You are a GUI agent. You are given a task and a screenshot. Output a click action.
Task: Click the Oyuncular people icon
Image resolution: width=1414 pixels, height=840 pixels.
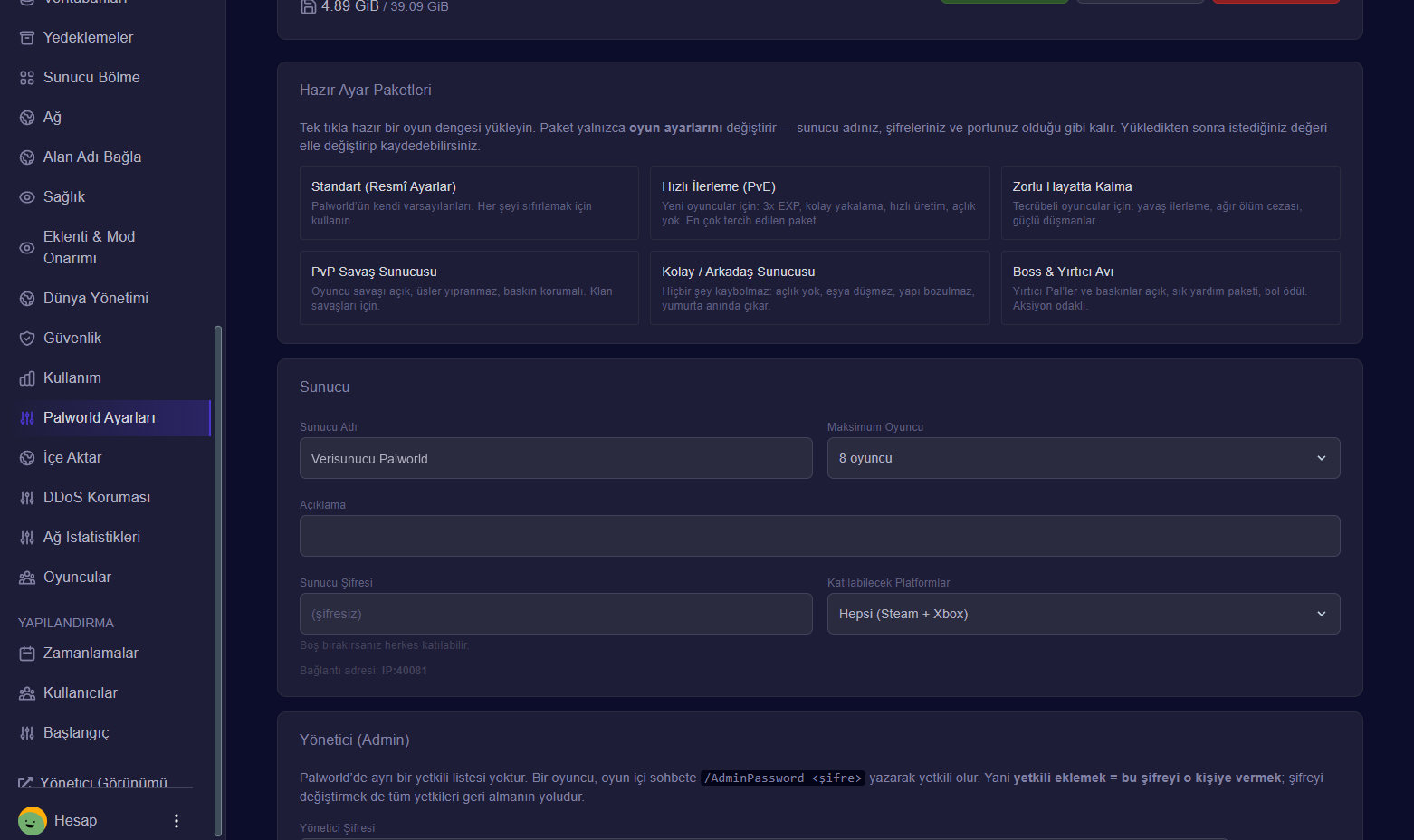[x=27, y=577]
